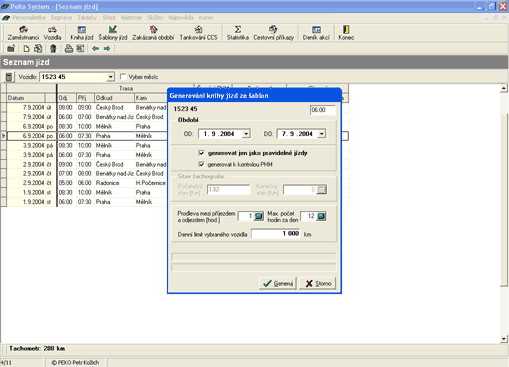Image resolution: width=509 pixels, height=367 pixels.
Task: Click the Tankování CCS icon
Action: click(x=198, y=33)
